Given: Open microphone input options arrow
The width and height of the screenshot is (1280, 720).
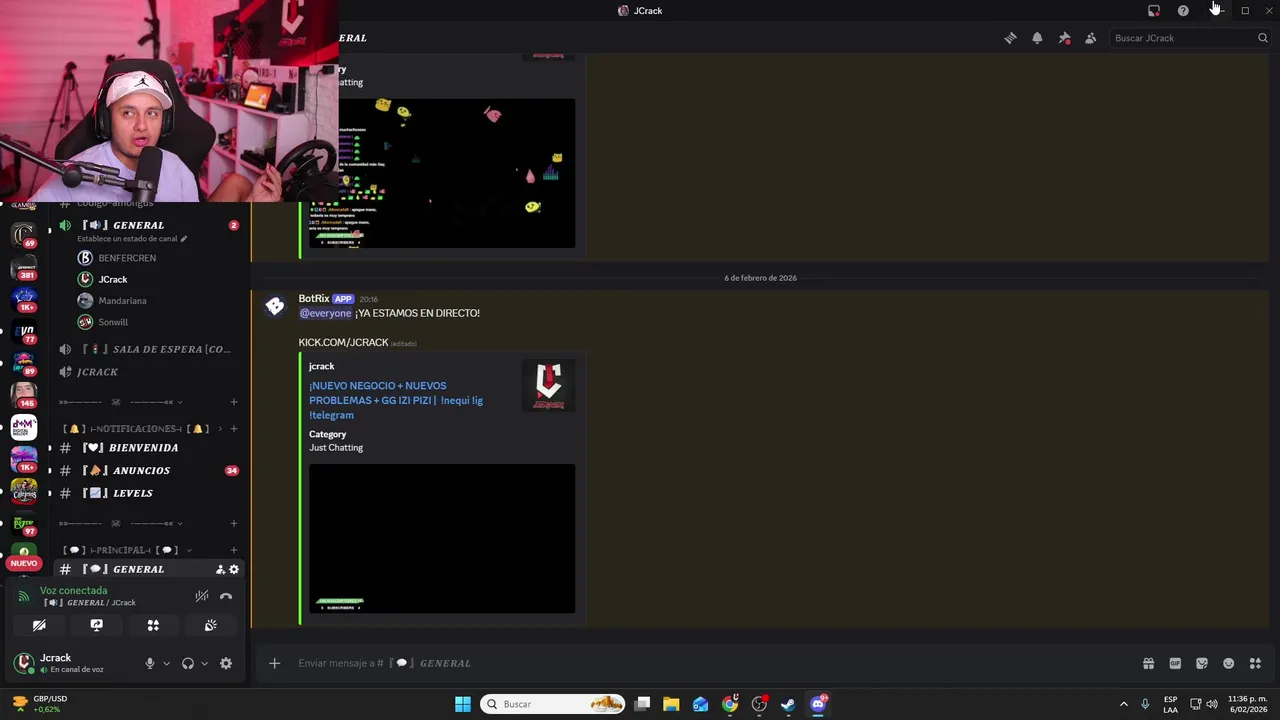Looking at the screenshot, I should pyautogui.click(x=166, y=663).
